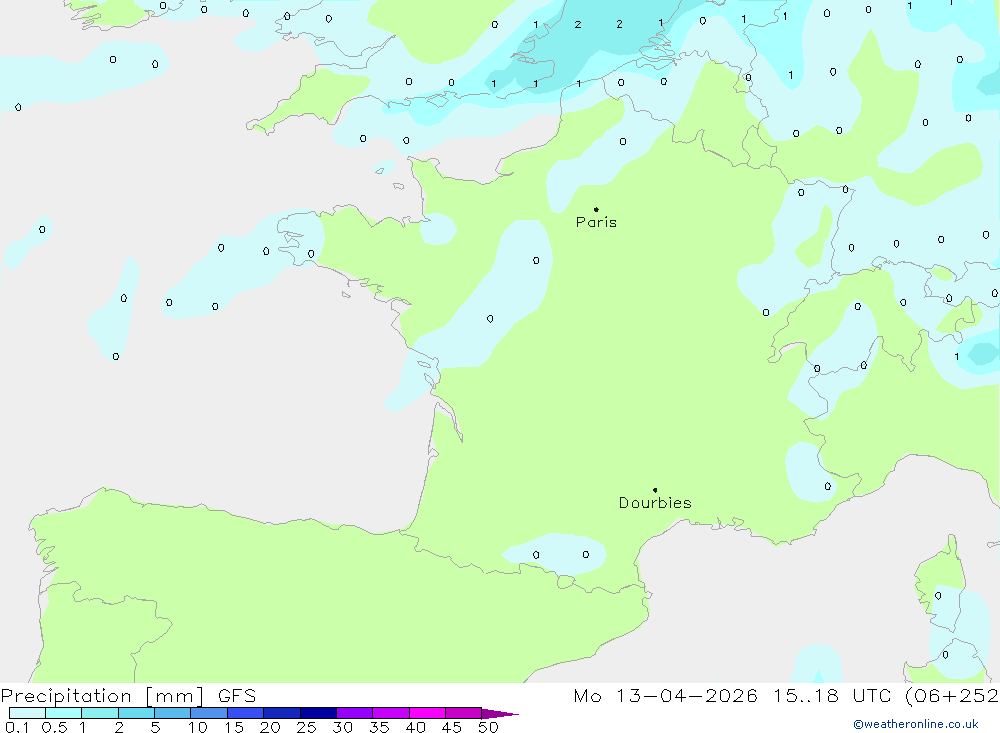This screenshot has width=1000, height=733.
Task: Select the 5 mm blue legend swatch
Action: (x=173, y=713)
